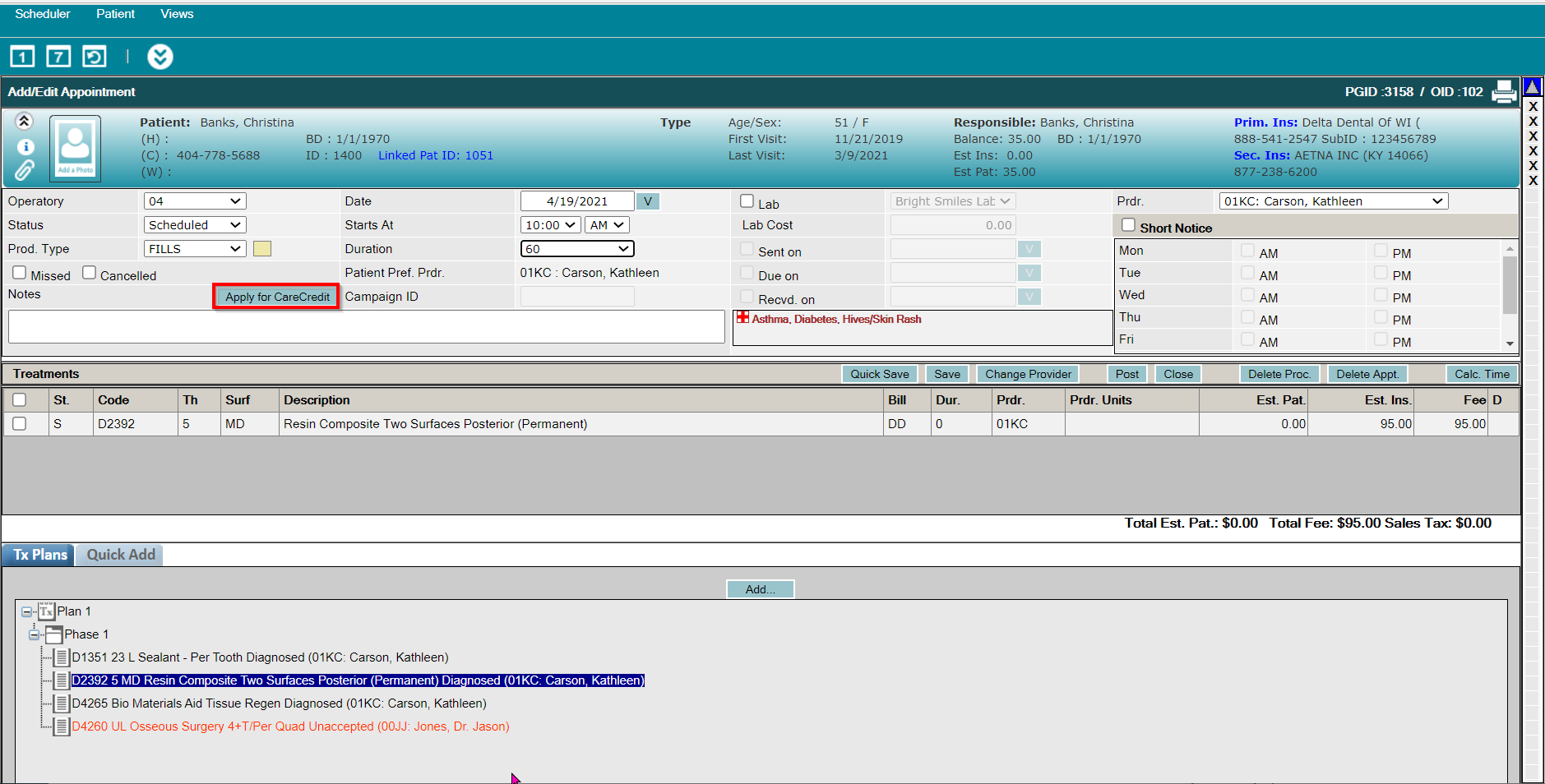Open the AM/PM dropdown
Viewport: 1545px width, 784px height.
click(608, 225)
